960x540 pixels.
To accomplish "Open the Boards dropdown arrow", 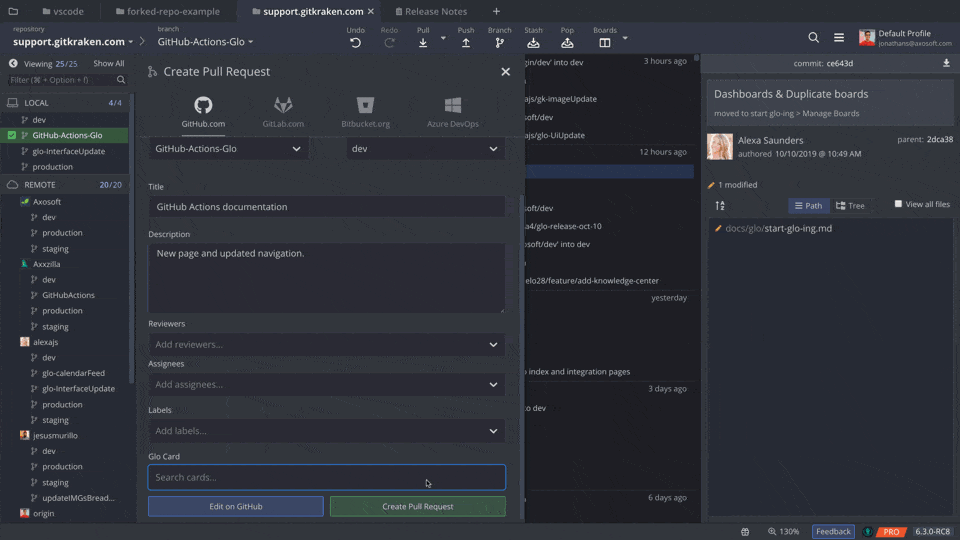I will click(625, 38).
